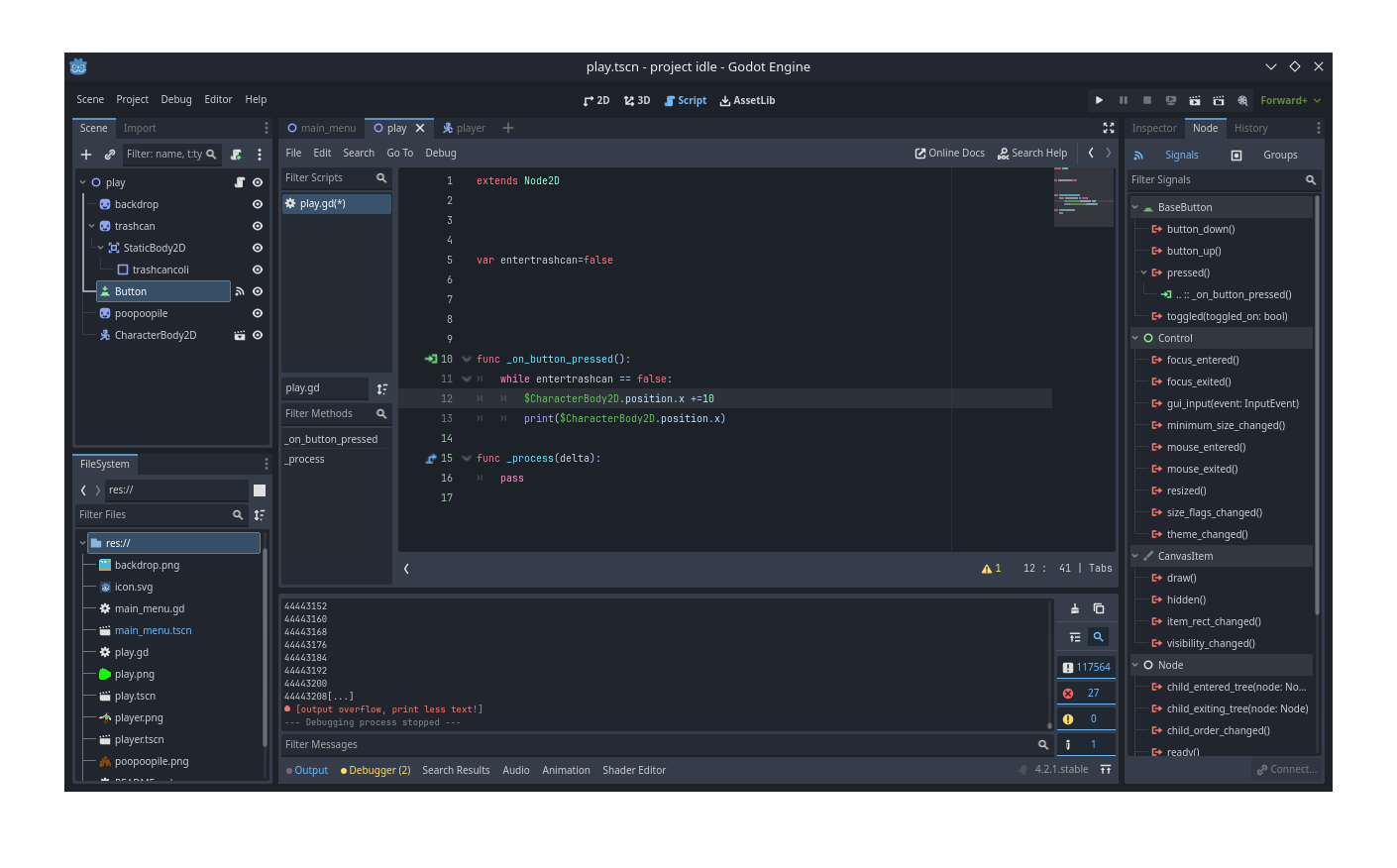Instantiate child scene using link icon
The width and height of the screenshot is (1397, 868).
110,155
